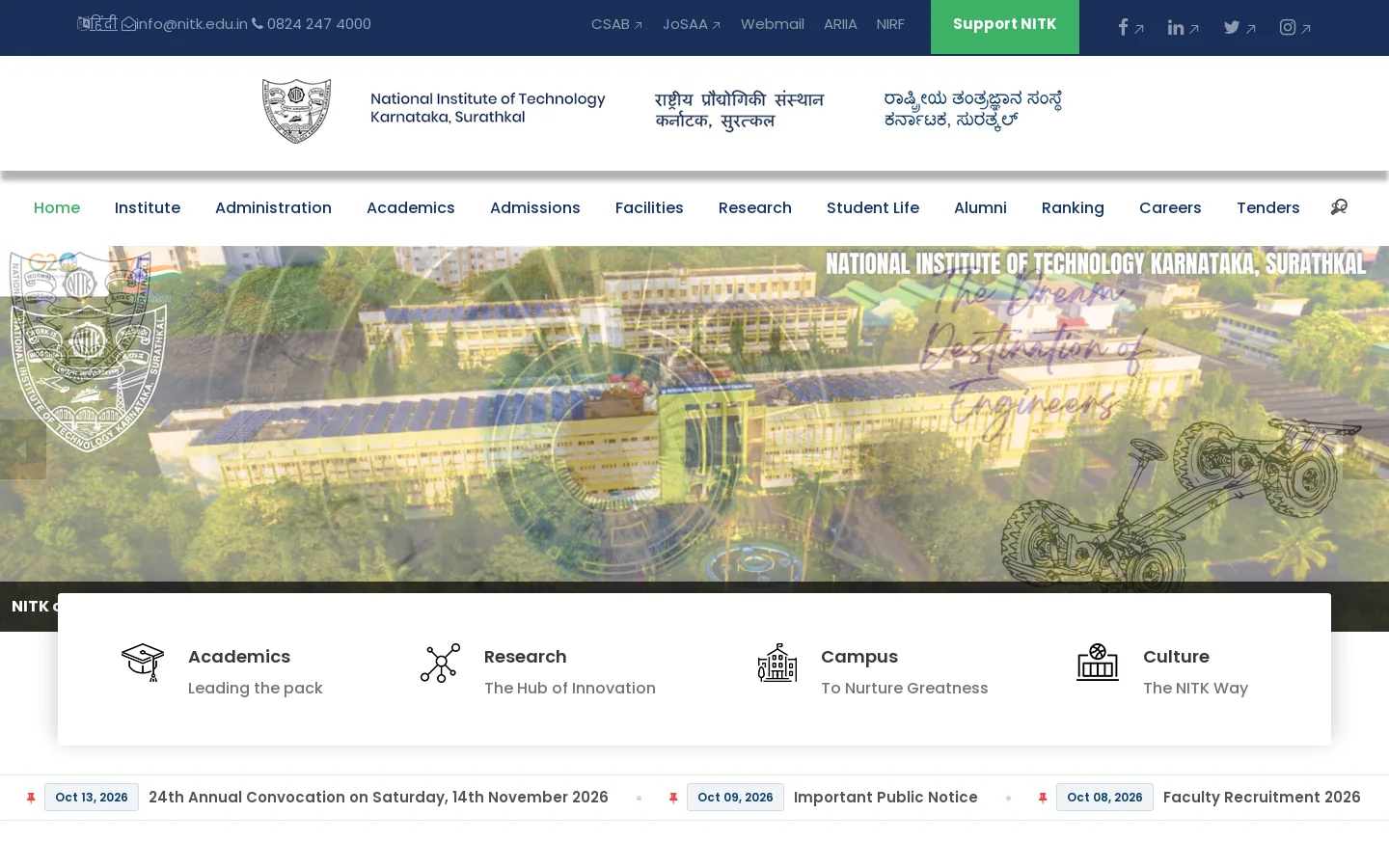The height and width of the screenshot is (868, 1389).
Task: Click the Campus building icon
Action: [777, 663]
